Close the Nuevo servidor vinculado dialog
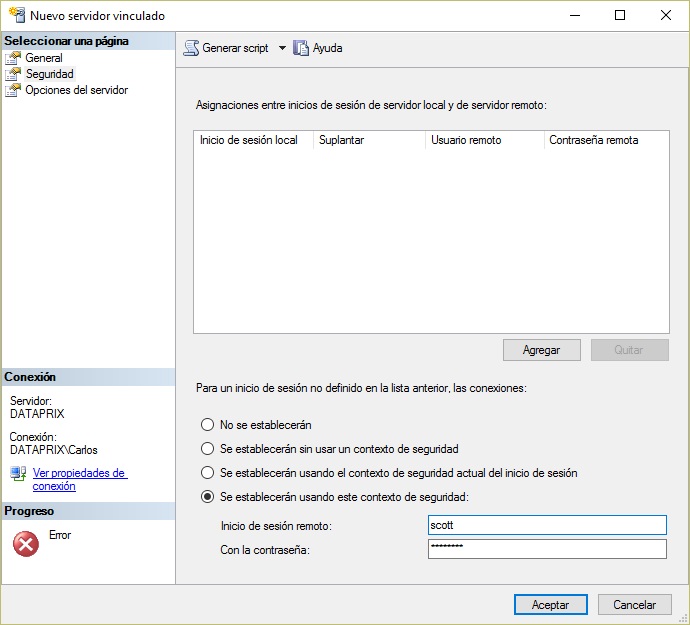 tap(666, 15)
